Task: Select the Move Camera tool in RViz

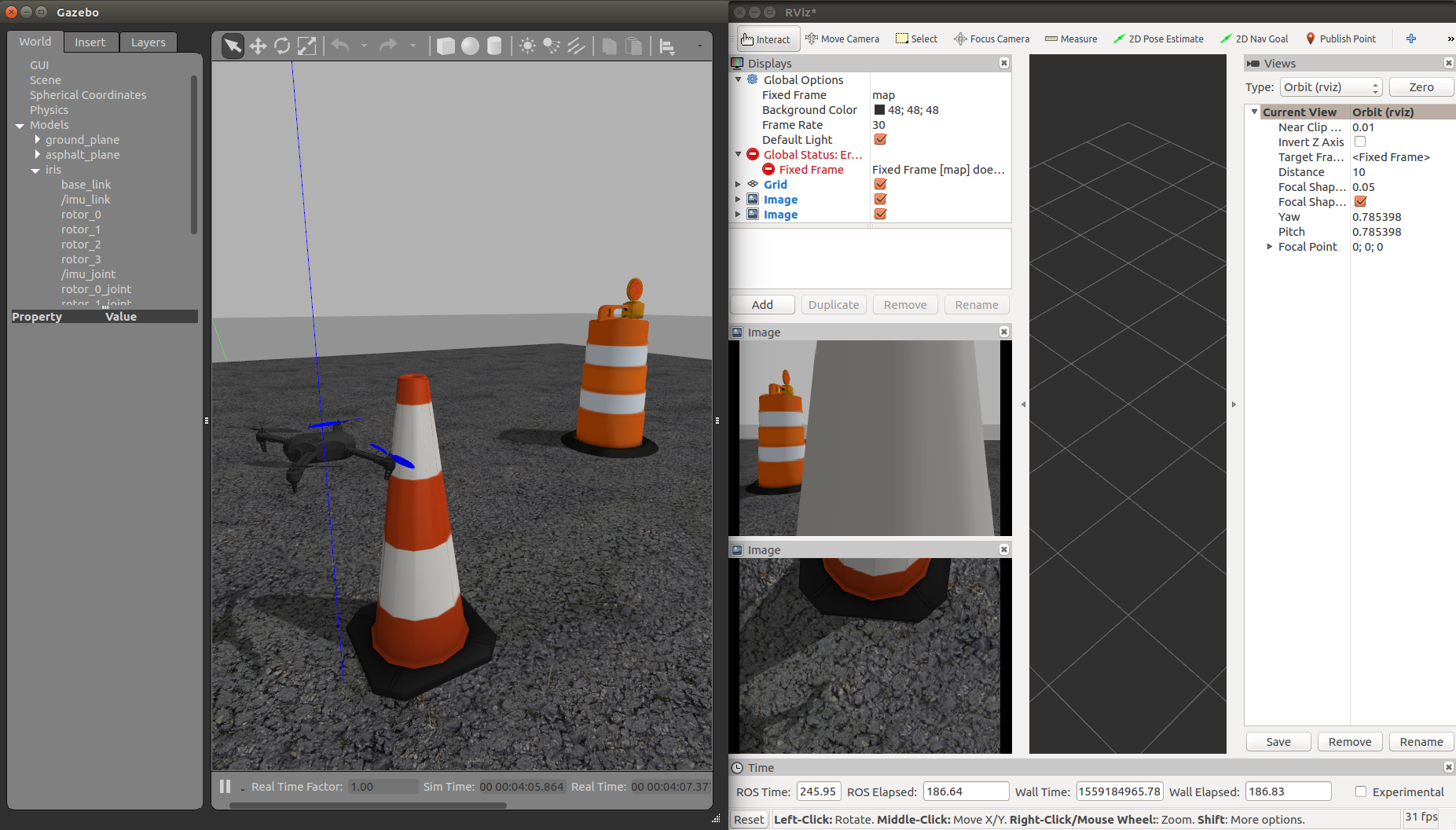Action: pyautogui.click(x=843, y=39)
